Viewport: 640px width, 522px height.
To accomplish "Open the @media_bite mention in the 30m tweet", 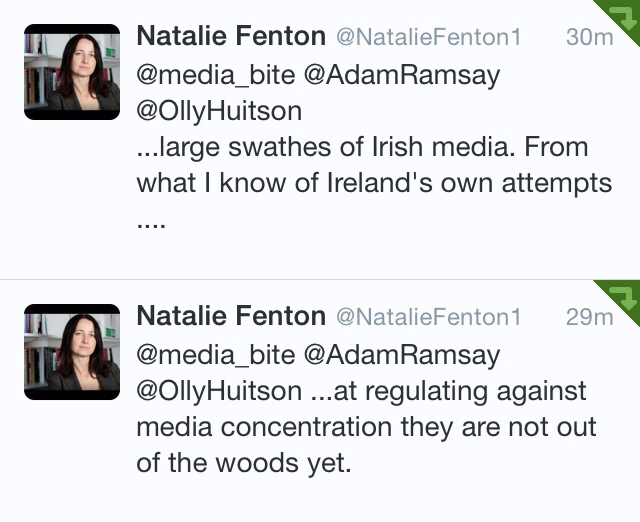I will pos(208,75).
